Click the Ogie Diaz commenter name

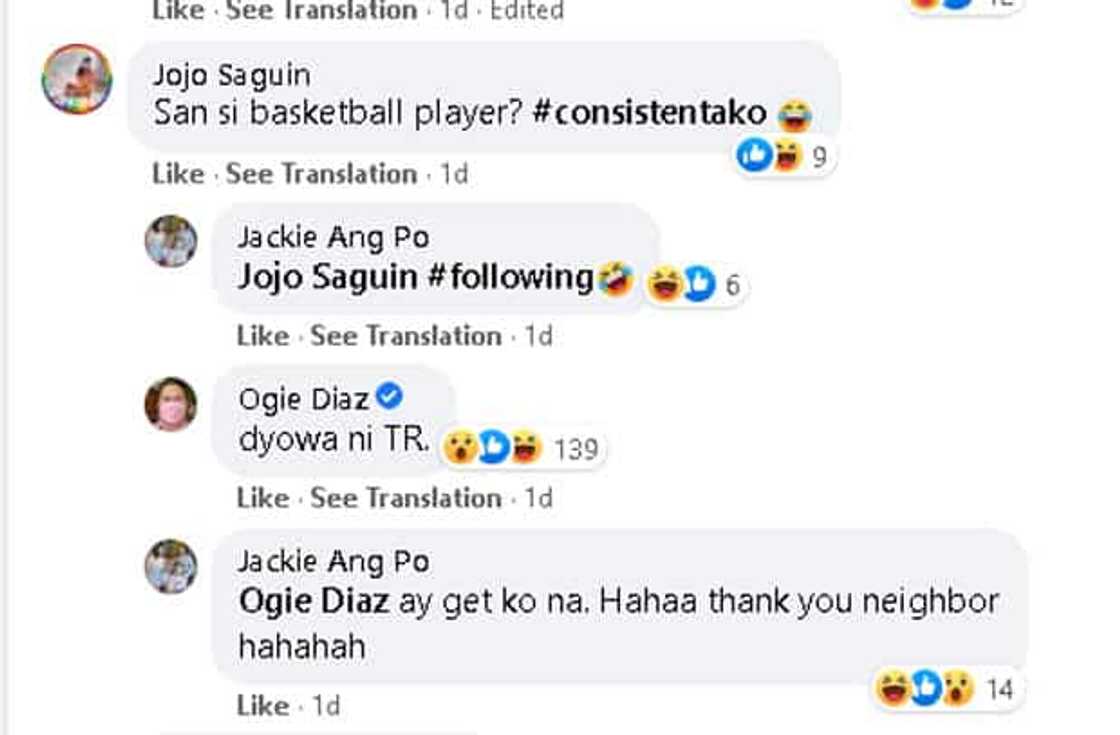point(304,399)
